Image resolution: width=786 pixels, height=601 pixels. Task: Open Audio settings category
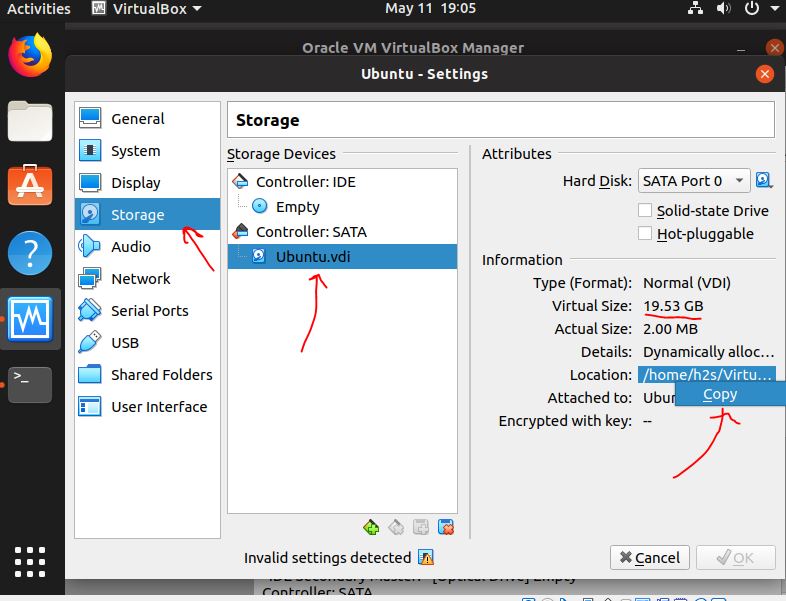click(147, 247)
